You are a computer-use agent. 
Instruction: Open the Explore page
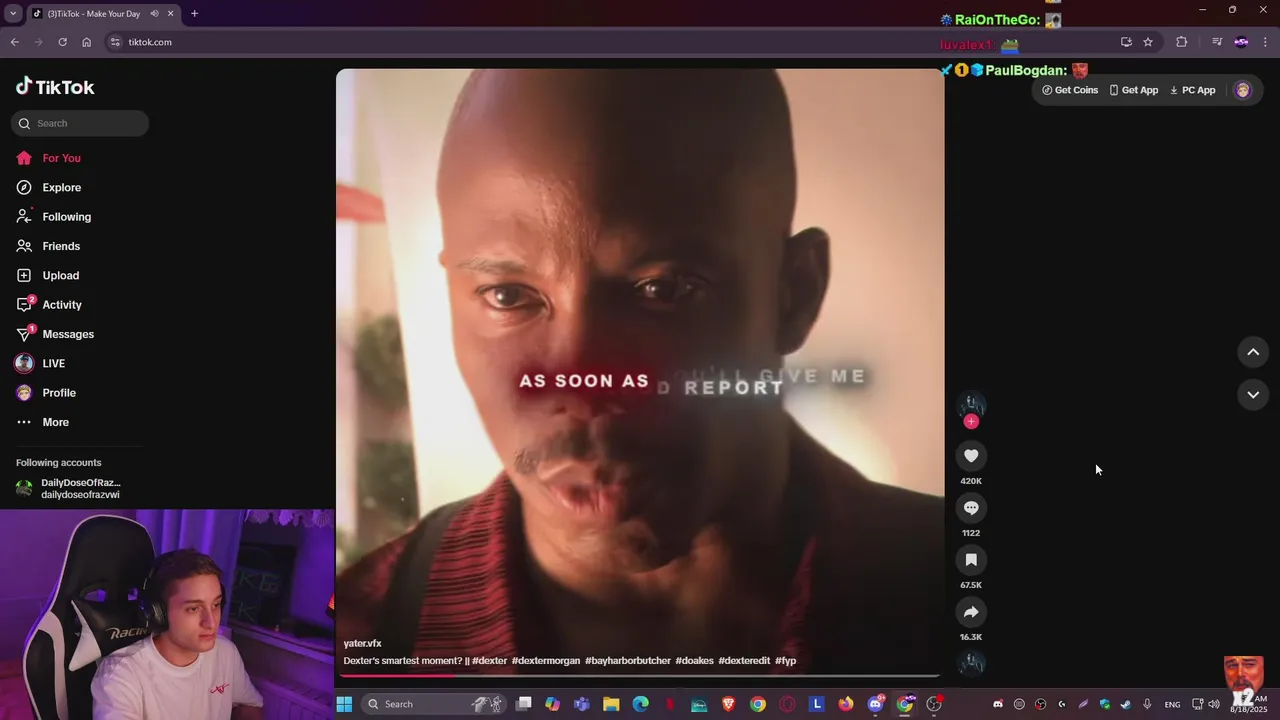(x=48, y=187)
